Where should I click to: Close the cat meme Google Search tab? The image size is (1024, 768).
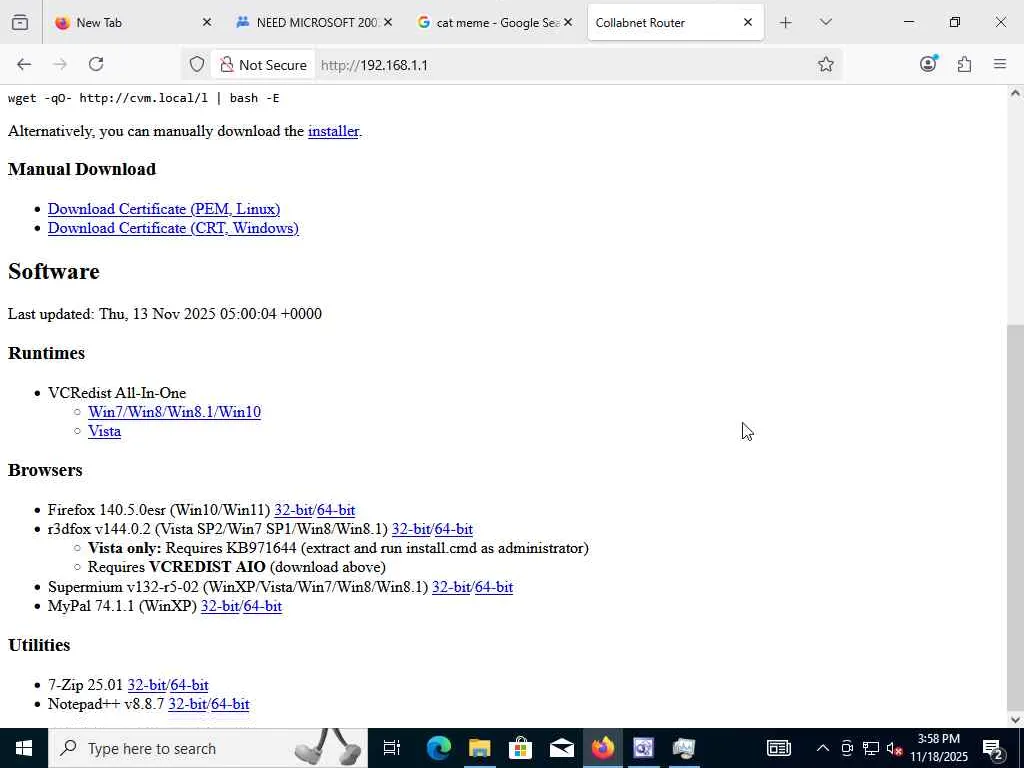568,22
